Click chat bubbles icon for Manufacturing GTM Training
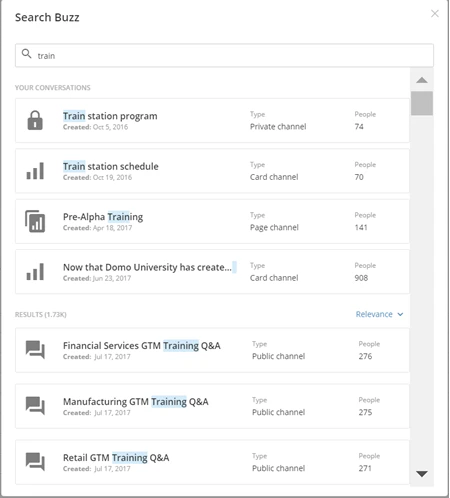The image size is (450, 498). point(35,406)
